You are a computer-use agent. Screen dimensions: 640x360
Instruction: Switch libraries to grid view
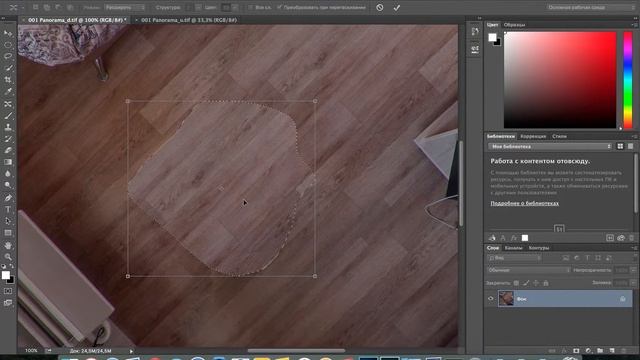[620, 146]
